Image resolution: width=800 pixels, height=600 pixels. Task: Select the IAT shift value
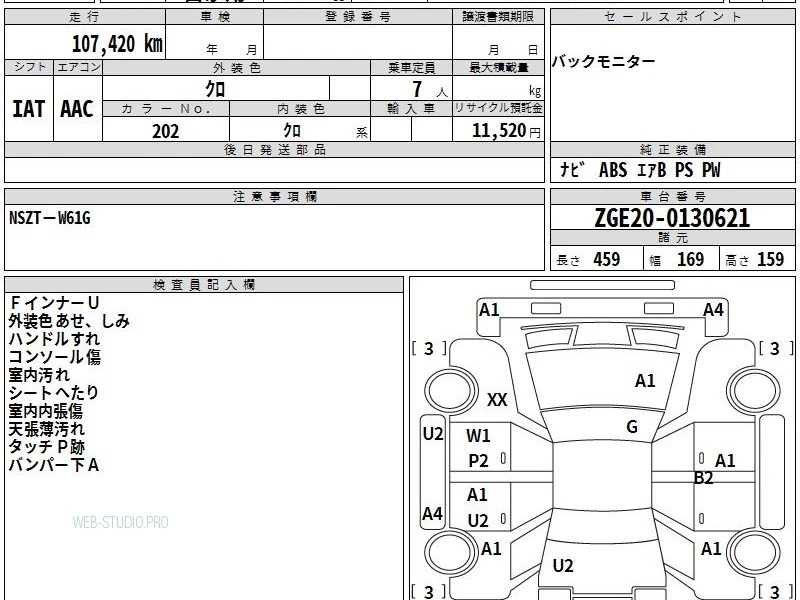tap(29, 109)
